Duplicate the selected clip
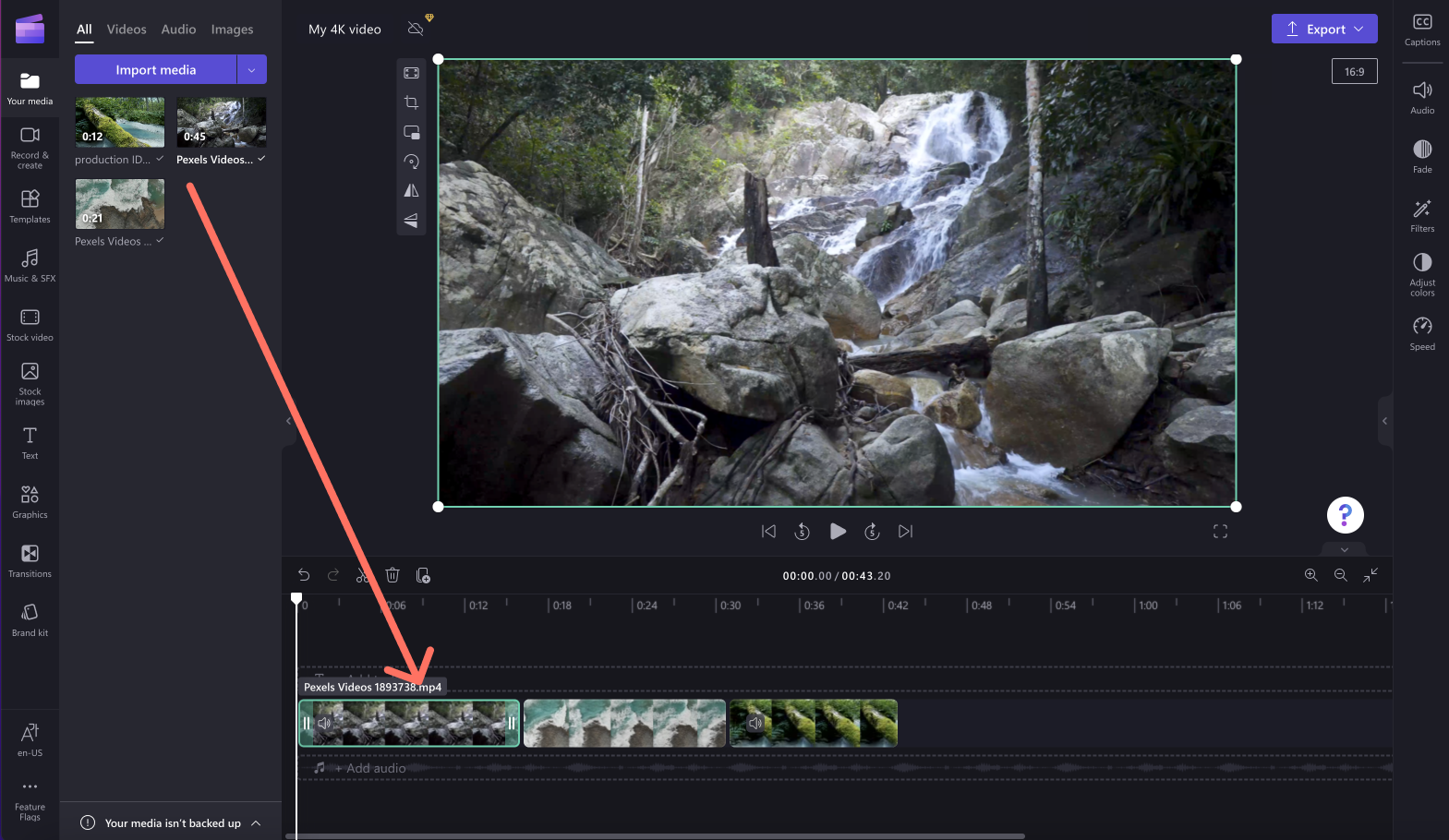The image size is (1449, 840). point(423,575)
